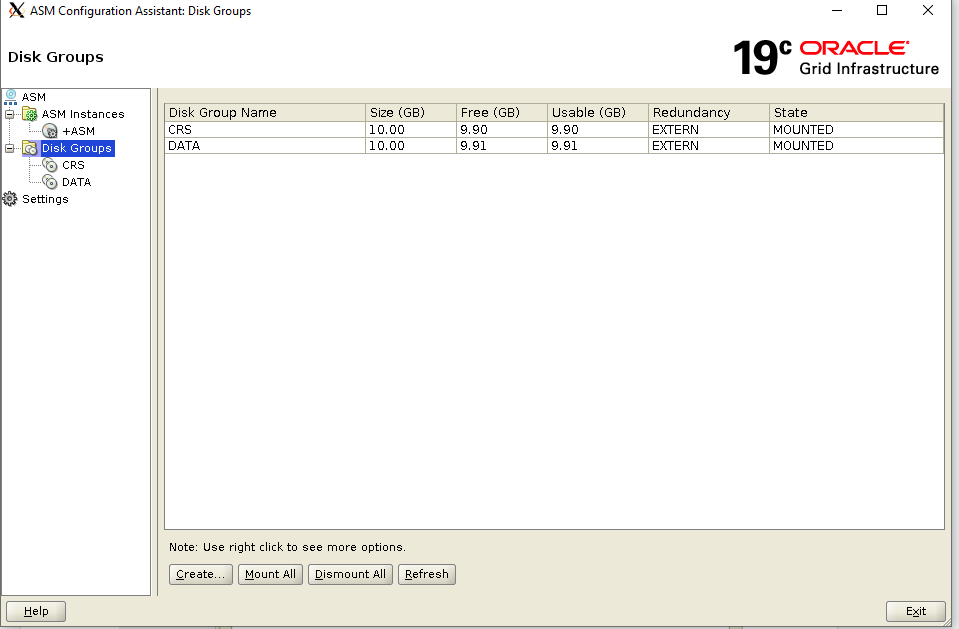The height and width of the screenshot is (629, 959).
Task: Select ASM Instances in the tree
Action: click(83, 114)
